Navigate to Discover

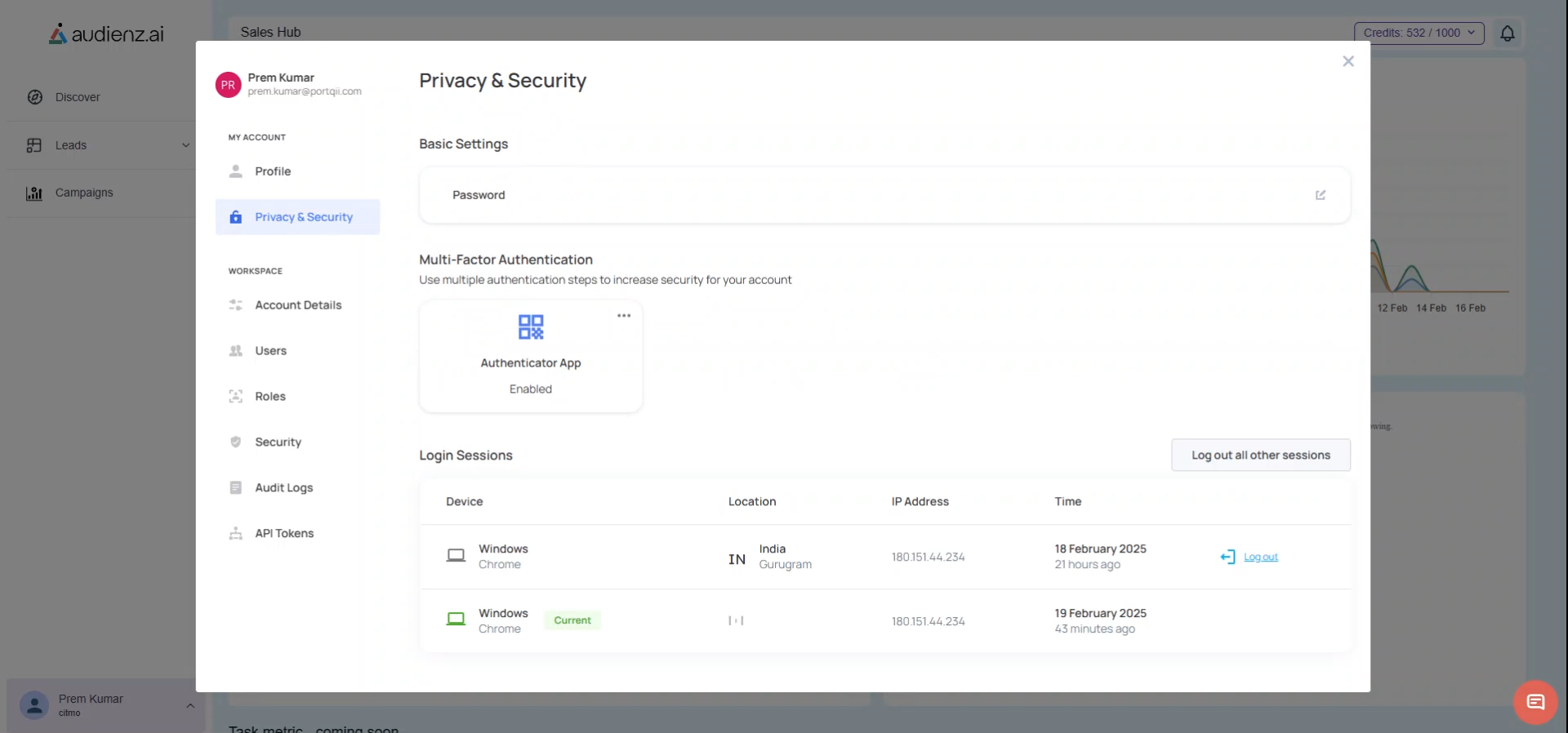click(78, 97)
